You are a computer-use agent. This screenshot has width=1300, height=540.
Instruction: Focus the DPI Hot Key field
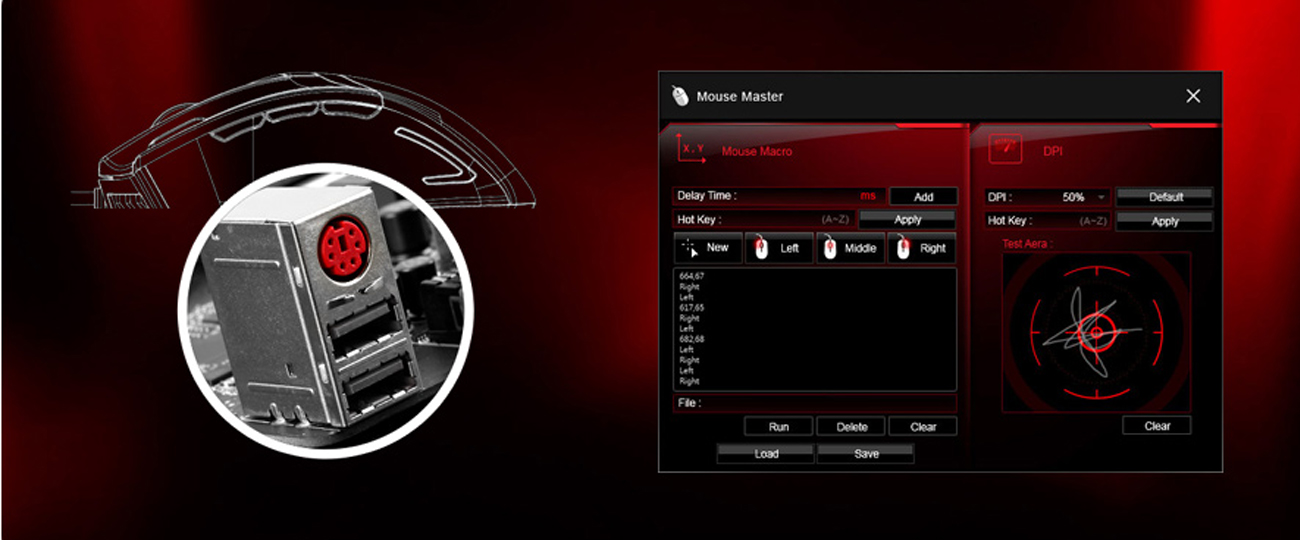(1048, 221)
